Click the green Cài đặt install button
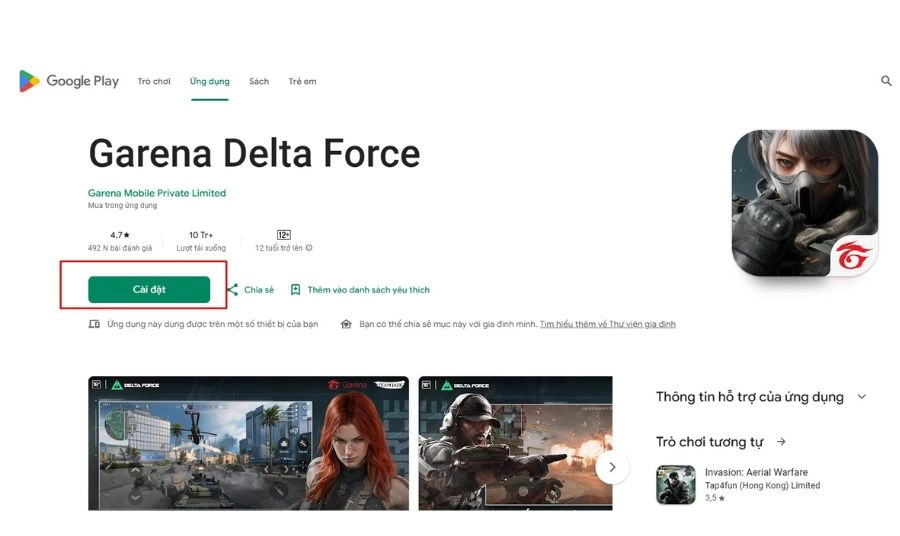The width and height of the screenshot is (900, 536). [149, 289]
